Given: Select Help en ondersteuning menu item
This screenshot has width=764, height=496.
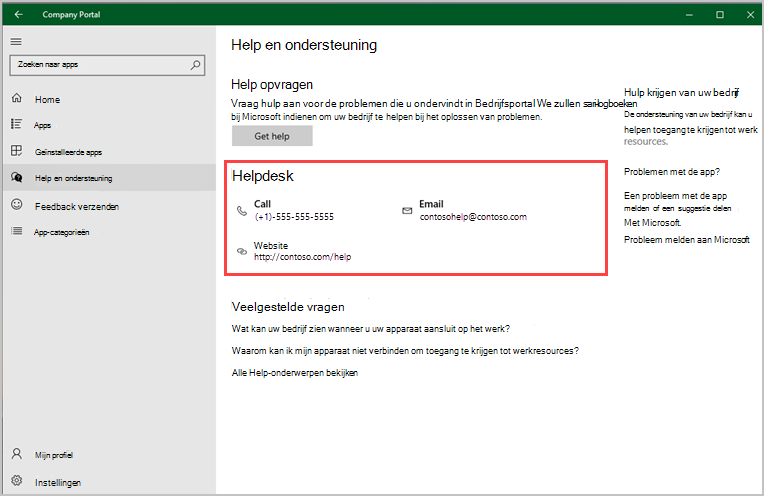Looking at the screenshot, I should [x=109, y=178].
